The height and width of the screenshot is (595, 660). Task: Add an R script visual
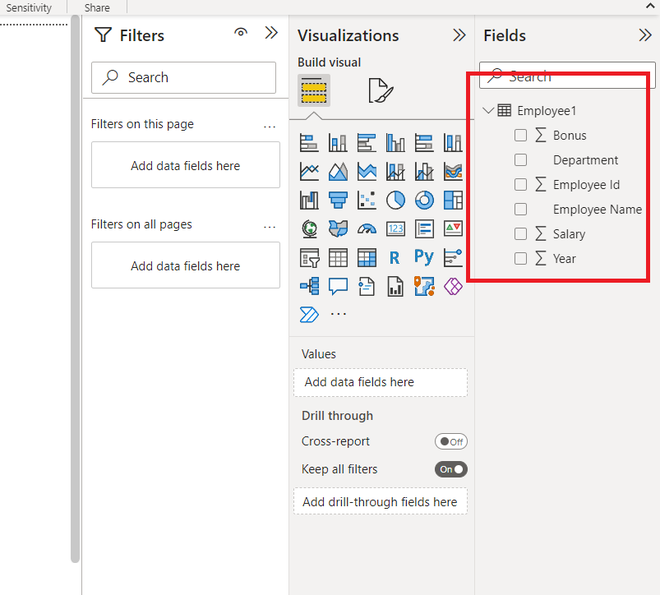pyautogui.click(x=395, y=258)
